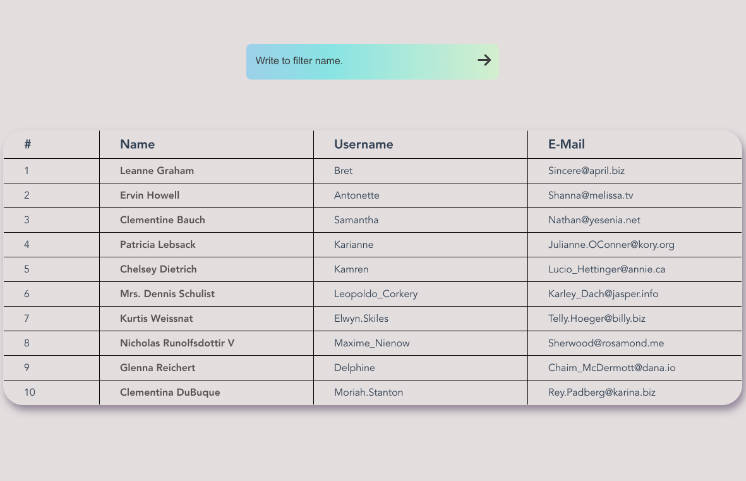The image size is (746, 481).
Task: Click email Sherwood@rosamond.me
Action: pos(605,343)
